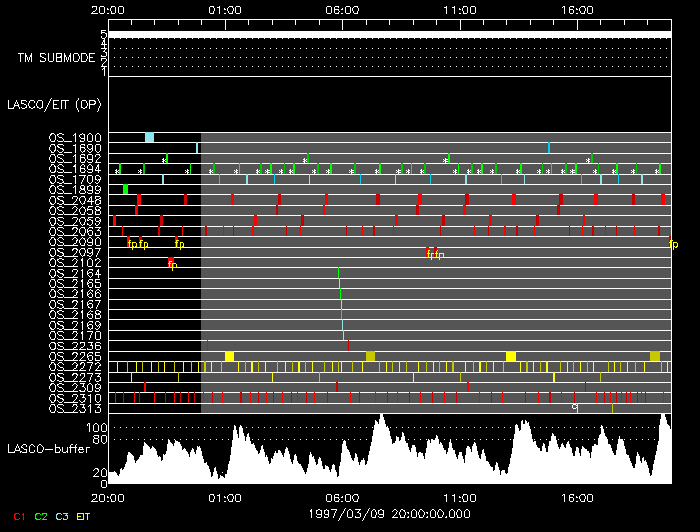Click the EIT legend entry
The width and height of the screenshot is (700, 532).
coord(85,516)
